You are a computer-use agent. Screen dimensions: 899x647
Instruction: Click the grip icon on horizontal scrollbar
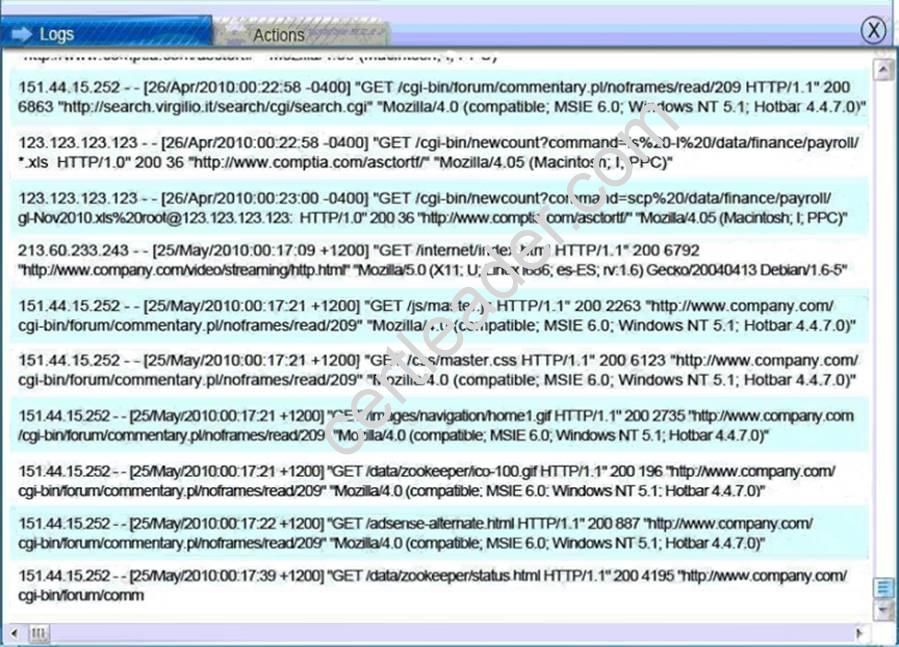37,634
